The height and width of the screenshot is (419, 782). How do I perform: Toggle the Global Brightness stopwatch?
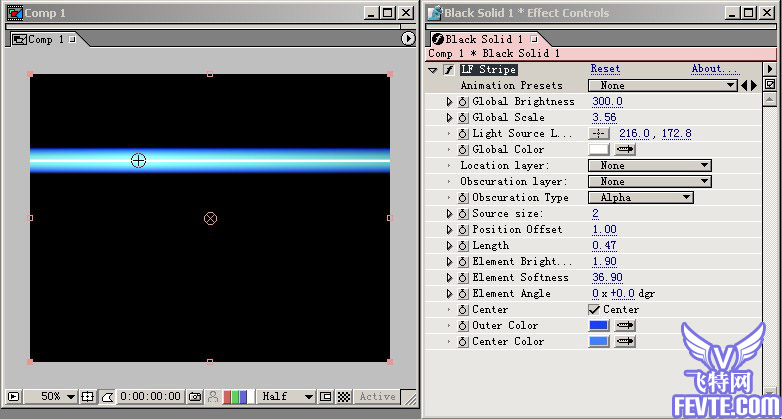pyautogui.click(x=463, y=102)
